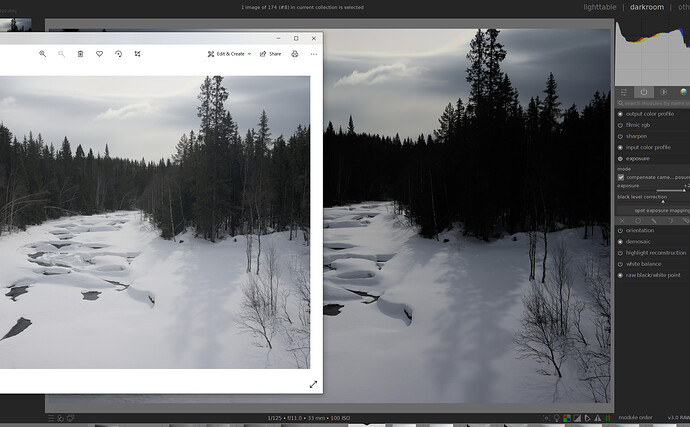Adjust the exposure slider
Screen dimensions: 690x427
[x=670, y=189]
